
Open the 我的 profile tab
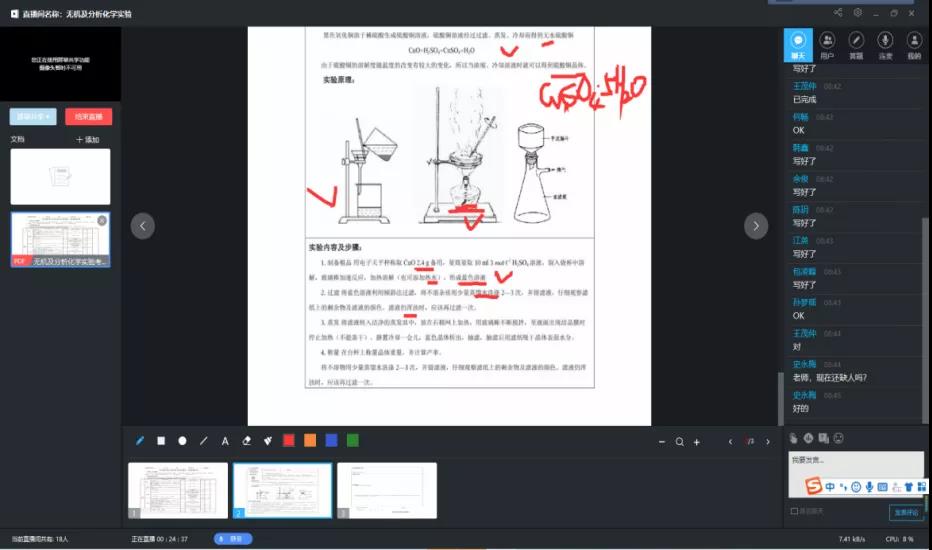914,45
